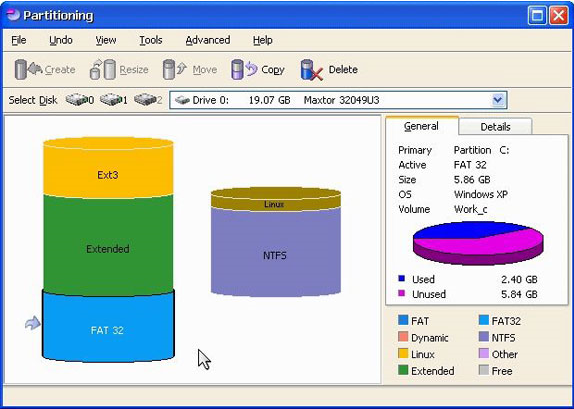The height and width of the screenshot is (409, 574).
Task: Click the Linux legend color swatch
Action: [x=403, y=354]
